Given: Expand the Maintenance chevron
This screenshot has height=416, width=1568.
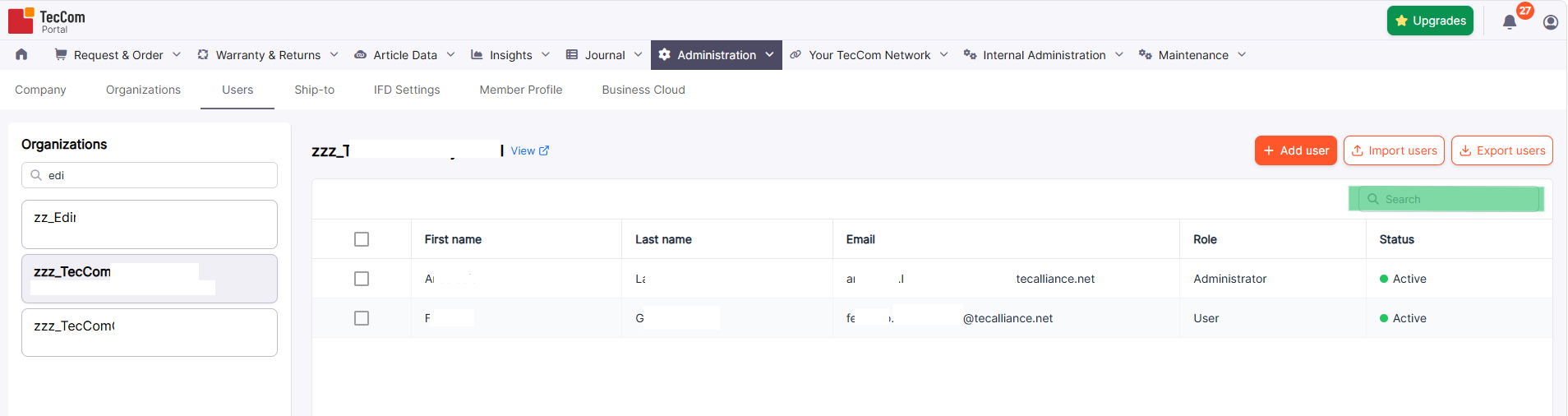Looking at the screenshot, I should tap(1241, 54).
